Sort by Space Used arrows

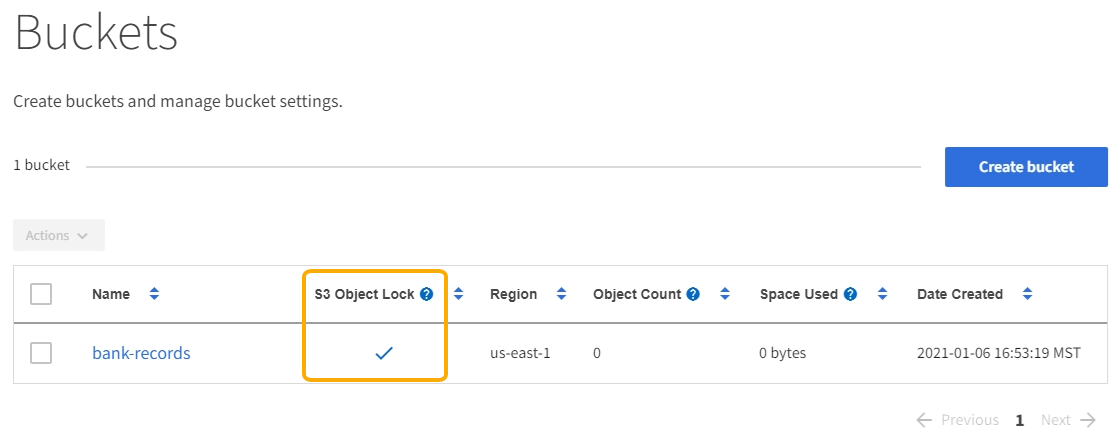(882, 294)
